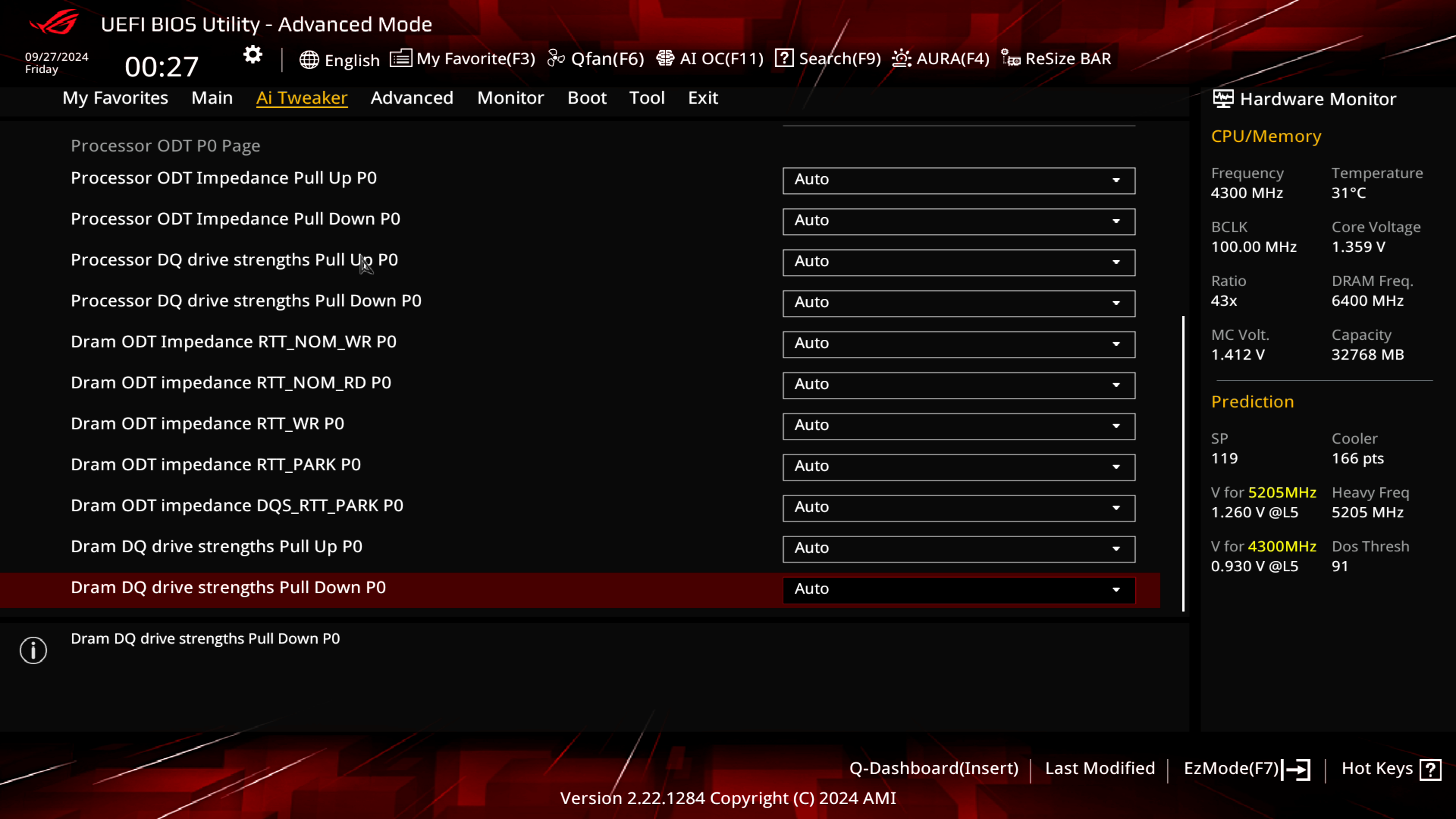Open ReSize BAR settings

pyautogui.click(x=1057, y=58)
